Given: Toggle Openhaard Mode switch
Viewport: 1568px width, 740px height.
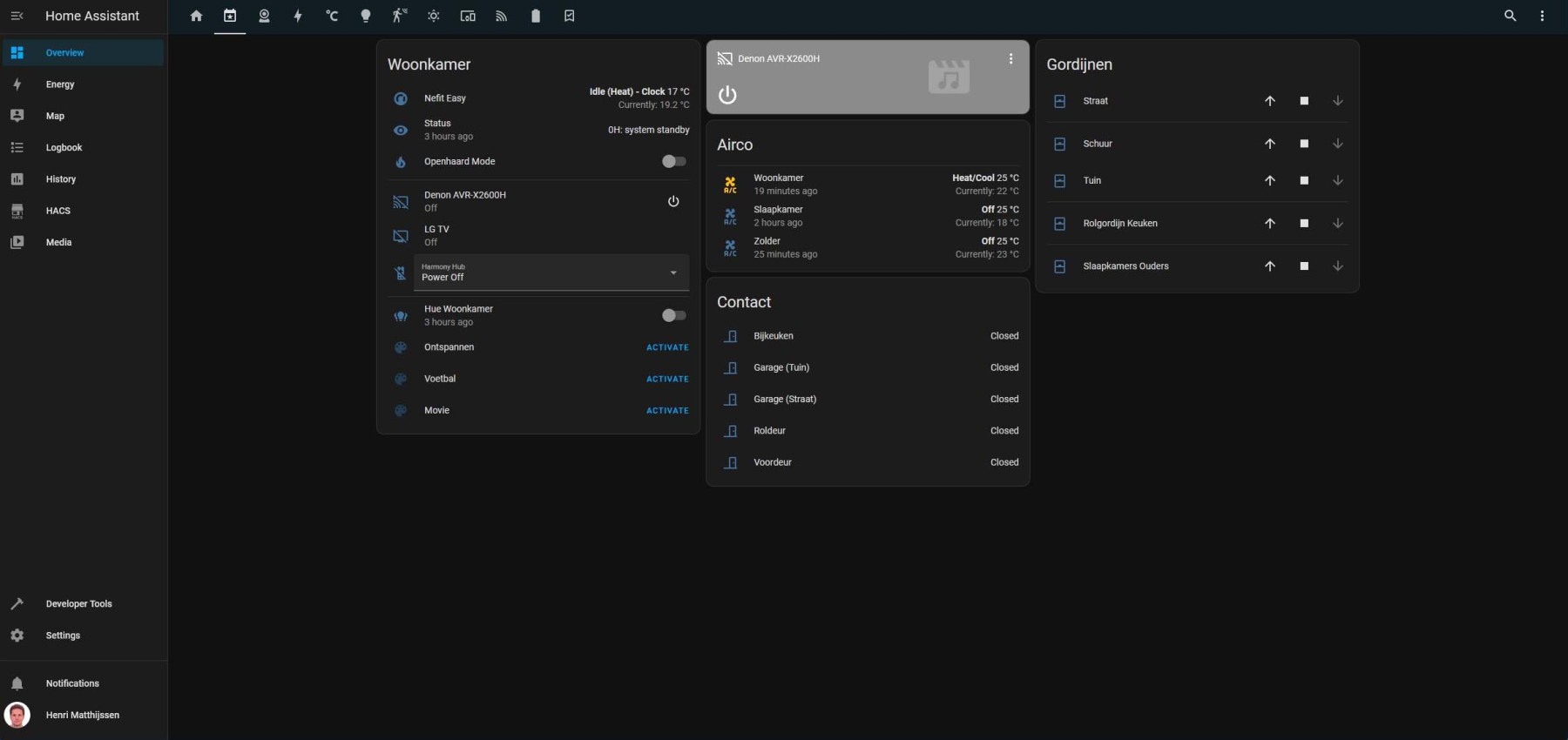Looking at the screenshot, I should tap(673, 161).
